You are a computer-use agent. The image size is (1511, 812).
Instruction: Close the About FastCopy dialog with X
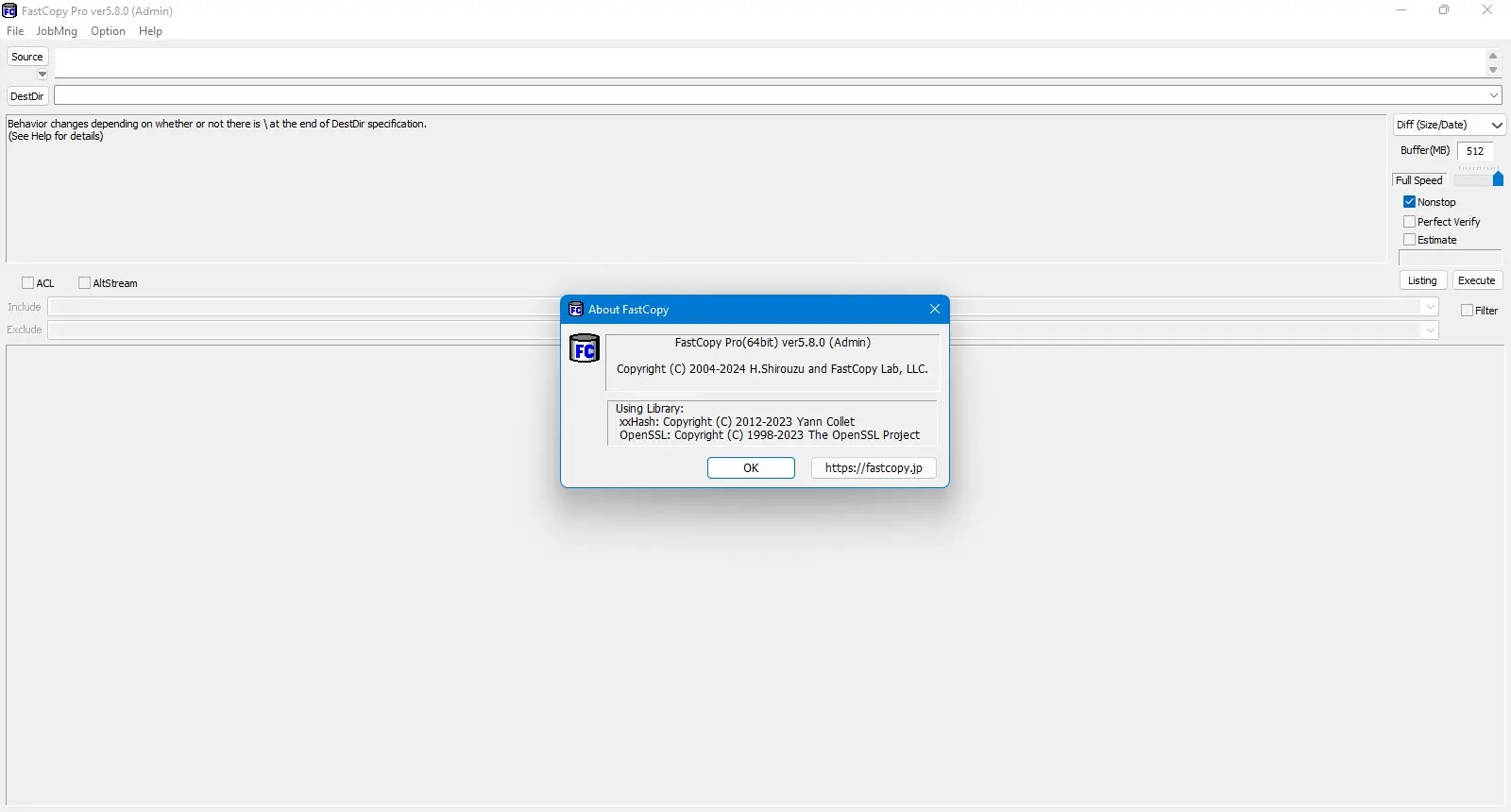[x=934, y=309]
